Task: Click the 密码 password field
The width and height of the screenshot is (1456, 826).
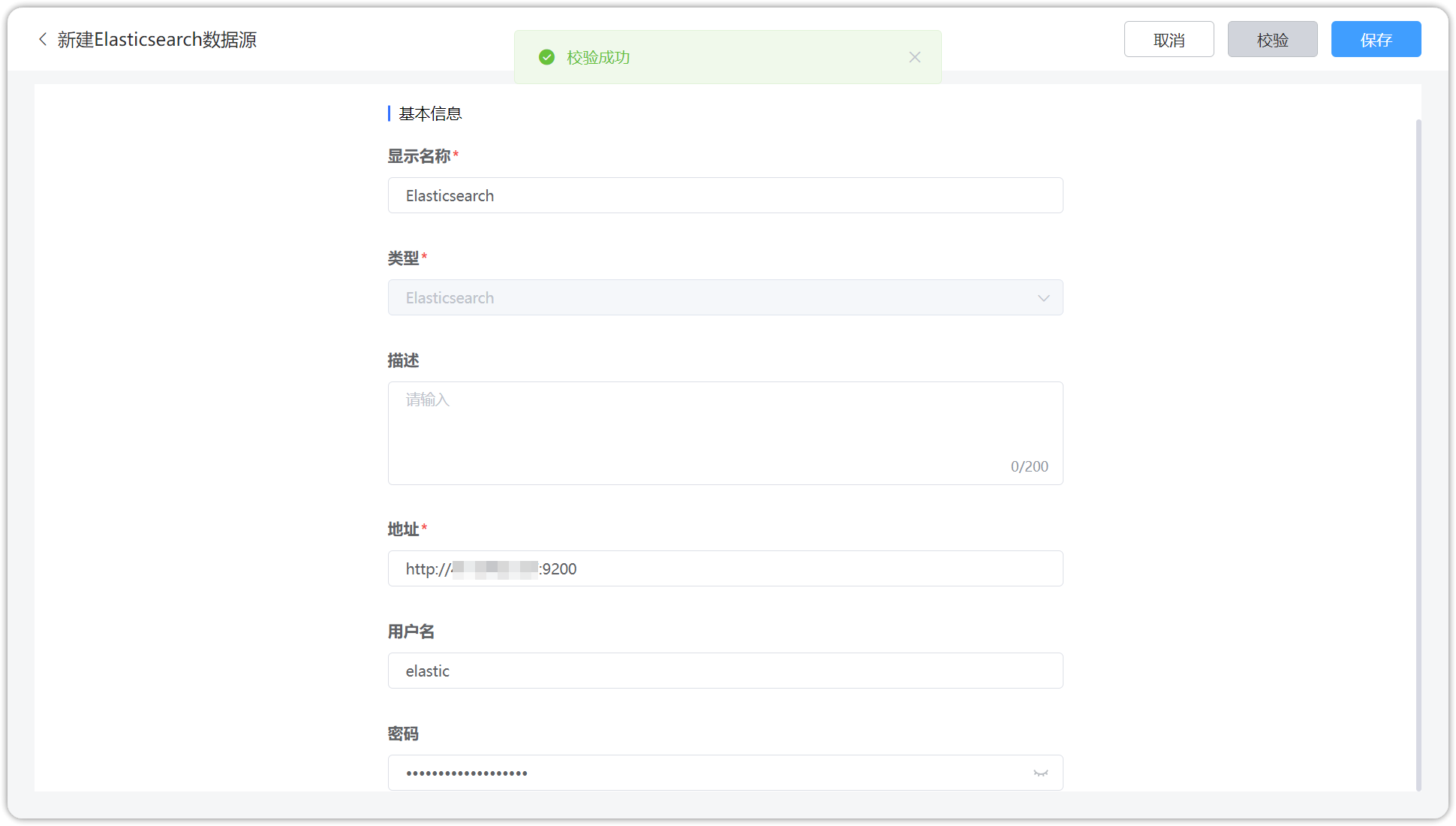Action: pyautogui.click(x=725, y=773)
